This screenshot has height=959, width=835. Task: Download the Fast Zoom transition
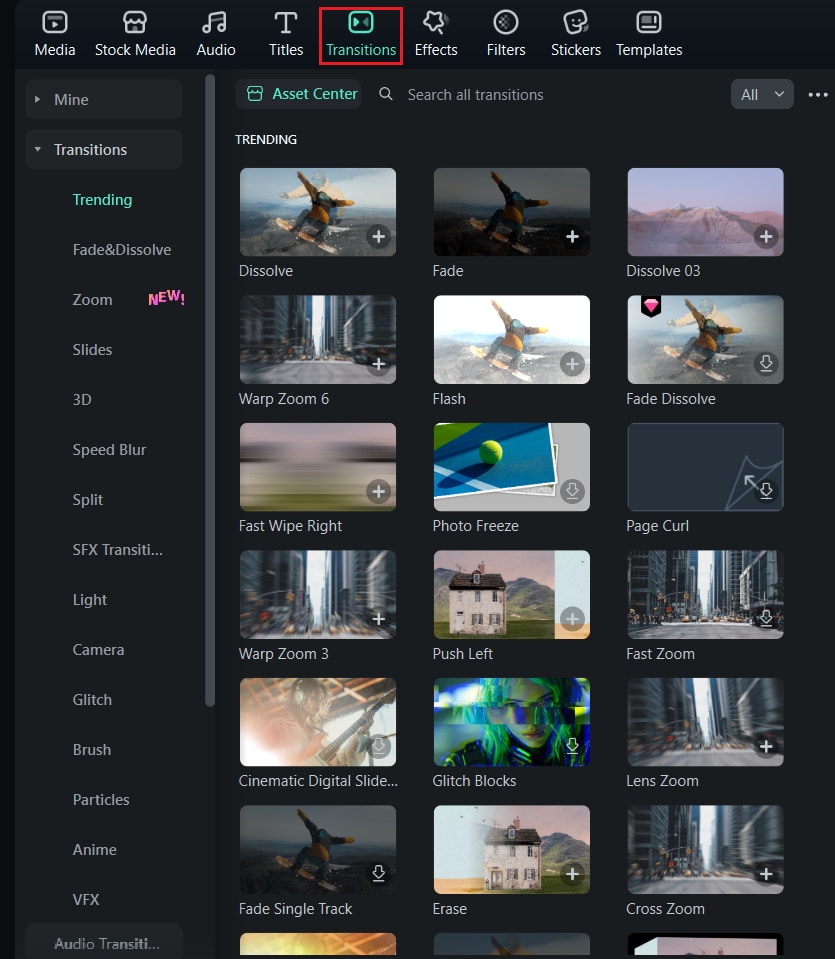point(766,619)
